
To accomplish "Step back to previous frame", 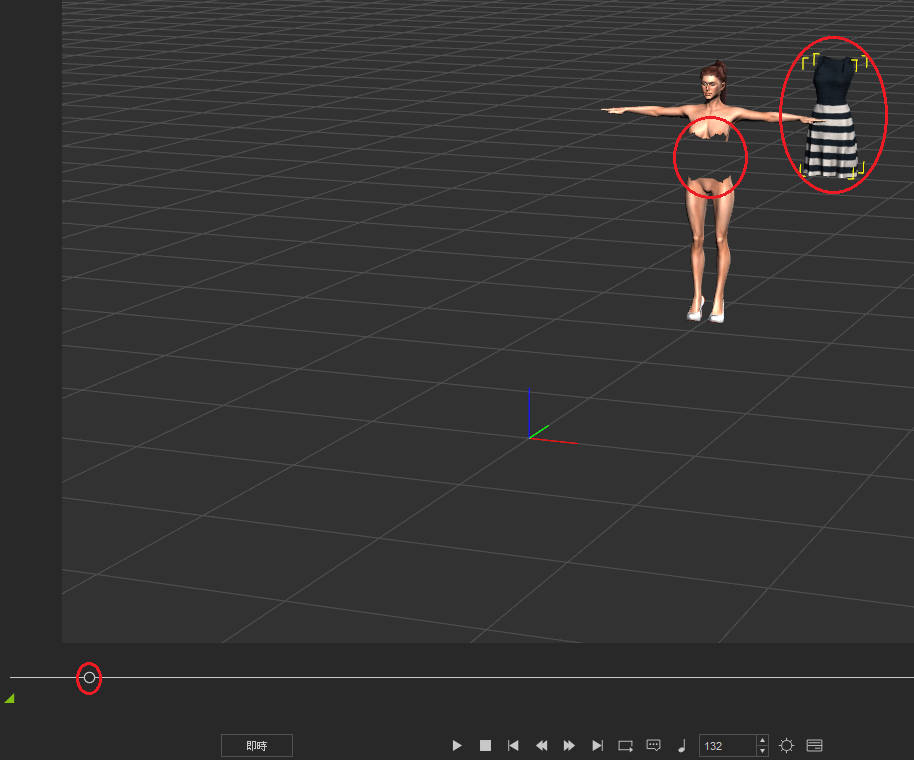I will pyautogui.click(x=542, y=745).
